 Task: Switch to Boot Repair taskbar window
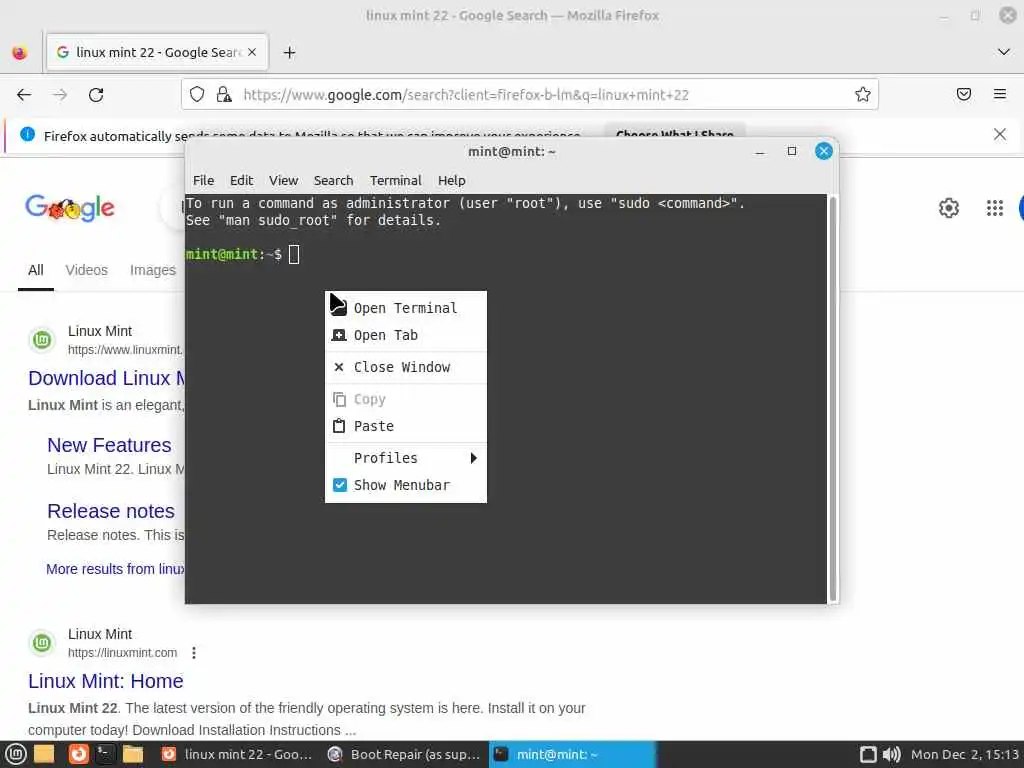pyautogui.click(x=404, y=754)
